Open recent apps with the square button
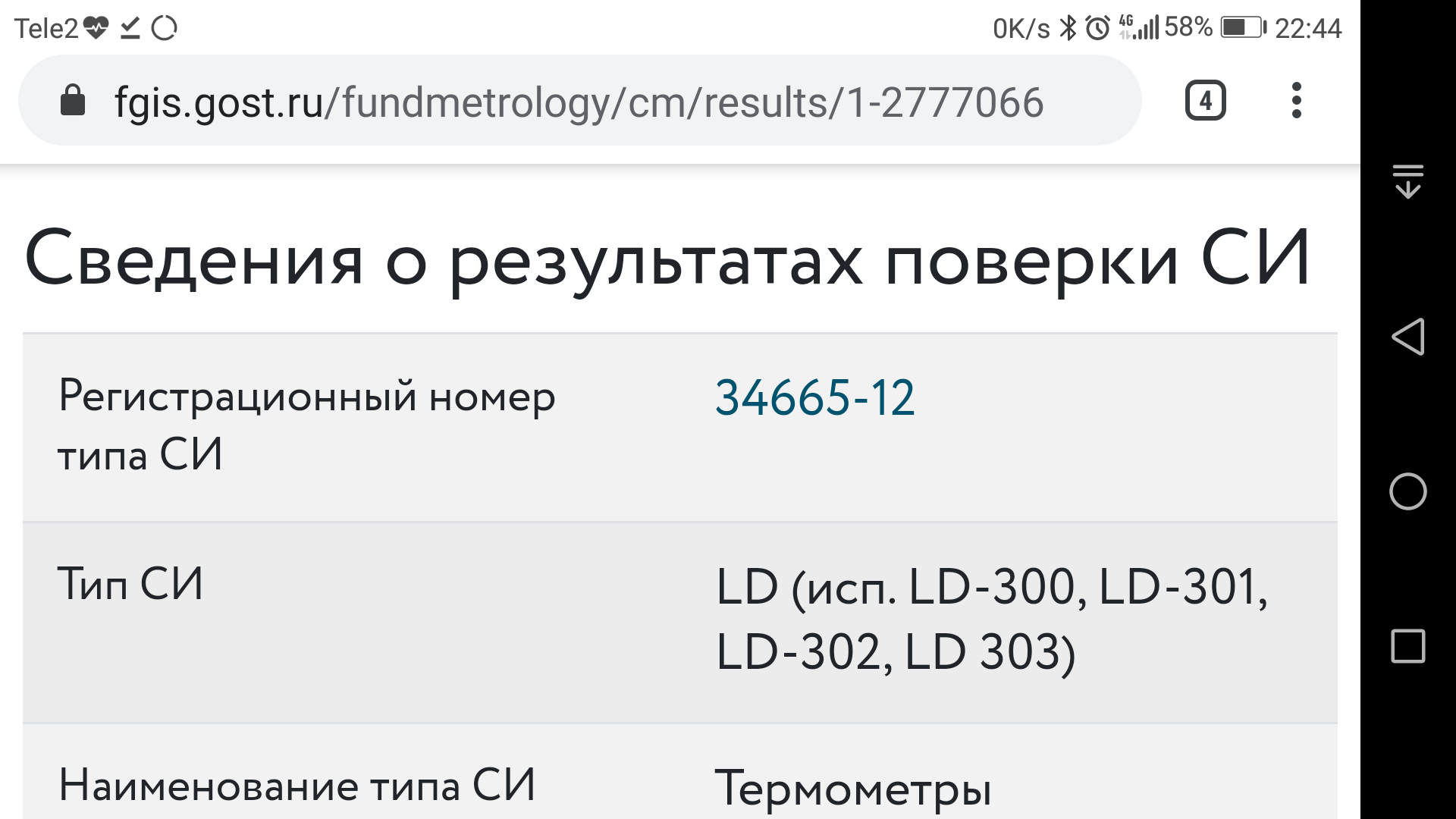Image resolution: width=1456 pixels, height=819 pixels. [1407, 647]
